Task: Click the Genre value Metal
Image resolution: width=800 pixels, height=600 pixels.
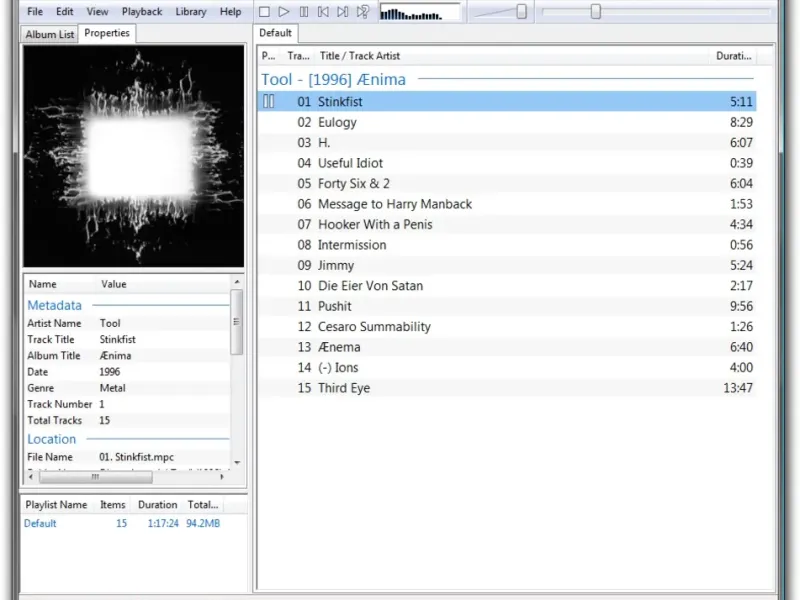Action: point(113,388)
